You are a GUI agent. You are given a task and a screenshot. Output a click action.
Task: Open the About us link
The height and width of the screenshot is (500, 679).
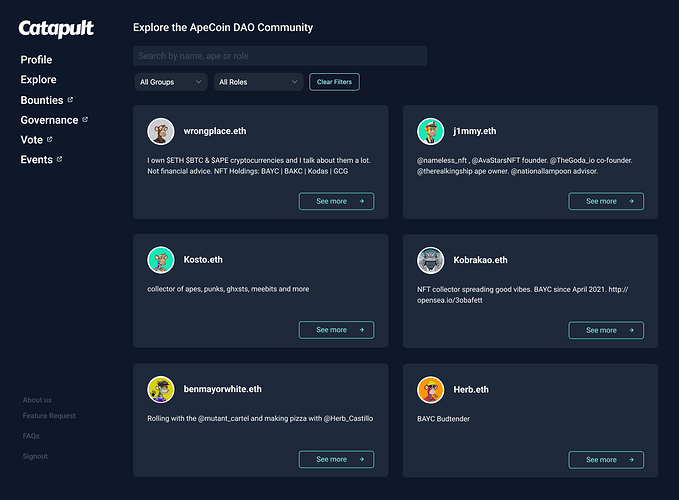[37, 400]
